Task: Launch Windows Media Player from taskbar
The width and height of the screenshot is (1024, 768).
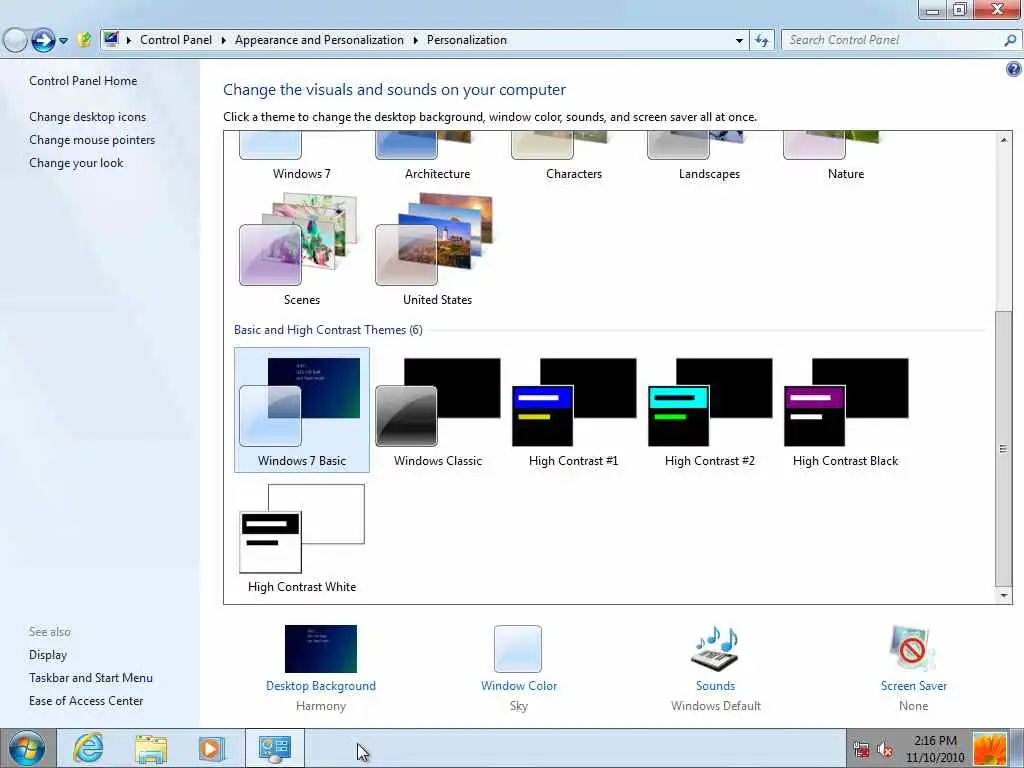Action: point(212,748)
